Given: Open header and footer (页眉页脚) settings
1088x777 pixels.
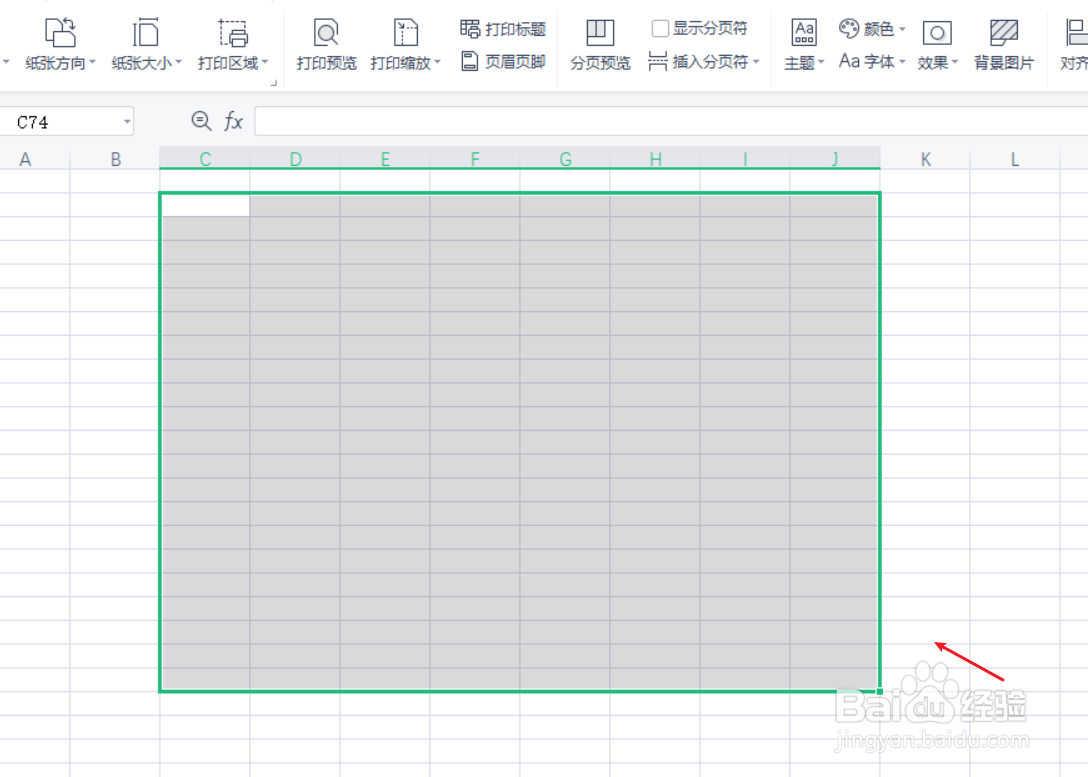Looking at the screenshot, I should [x=503, y=61].
